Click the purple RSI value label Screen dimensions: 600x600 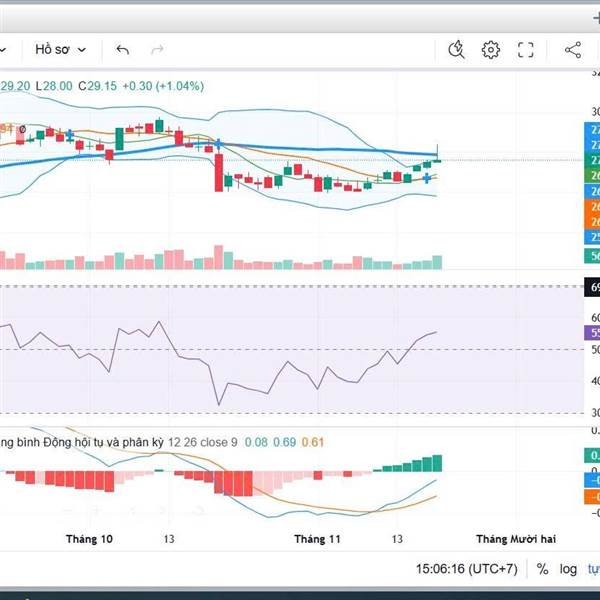coord(592,333)
